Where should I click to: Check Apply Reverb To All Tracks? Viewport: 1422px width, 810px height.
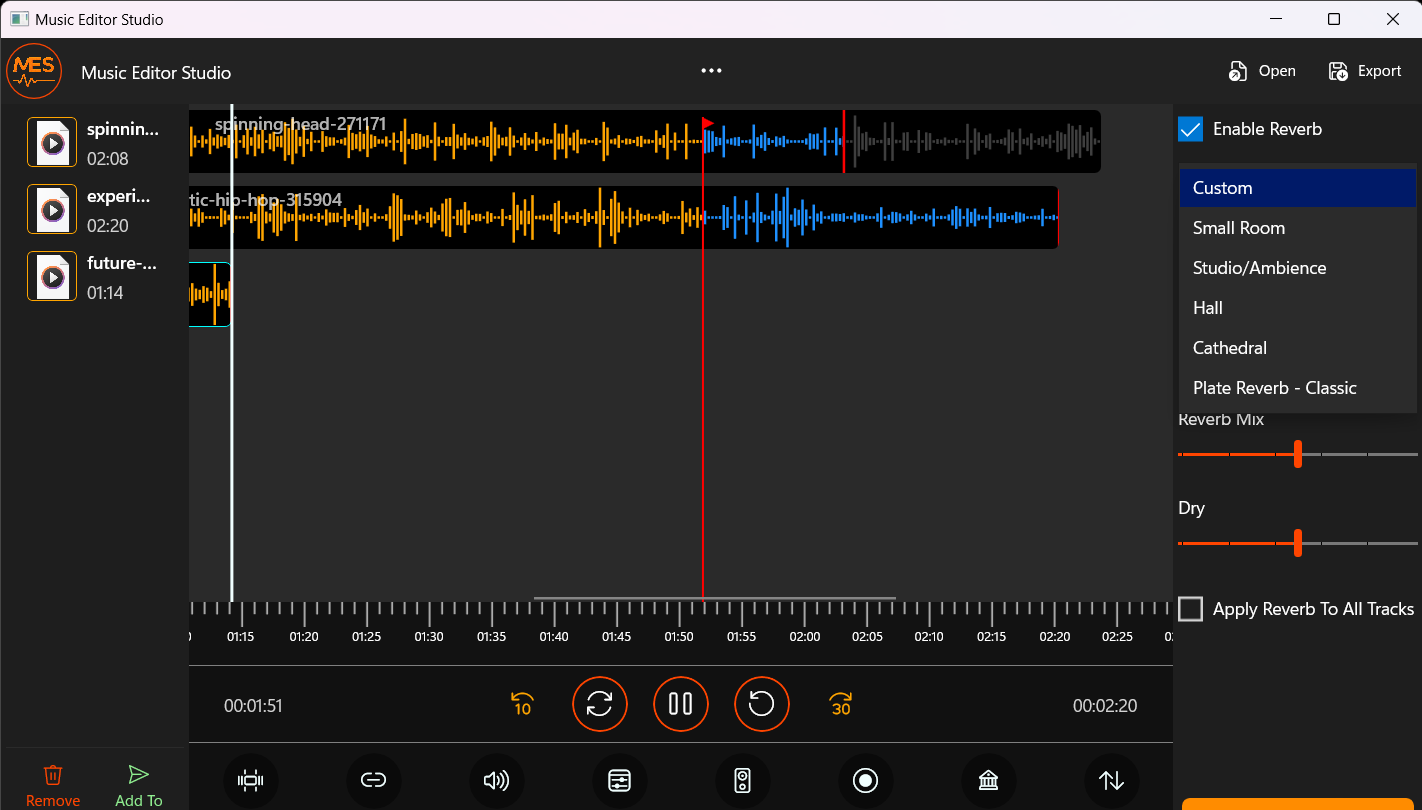(1190, 608)
